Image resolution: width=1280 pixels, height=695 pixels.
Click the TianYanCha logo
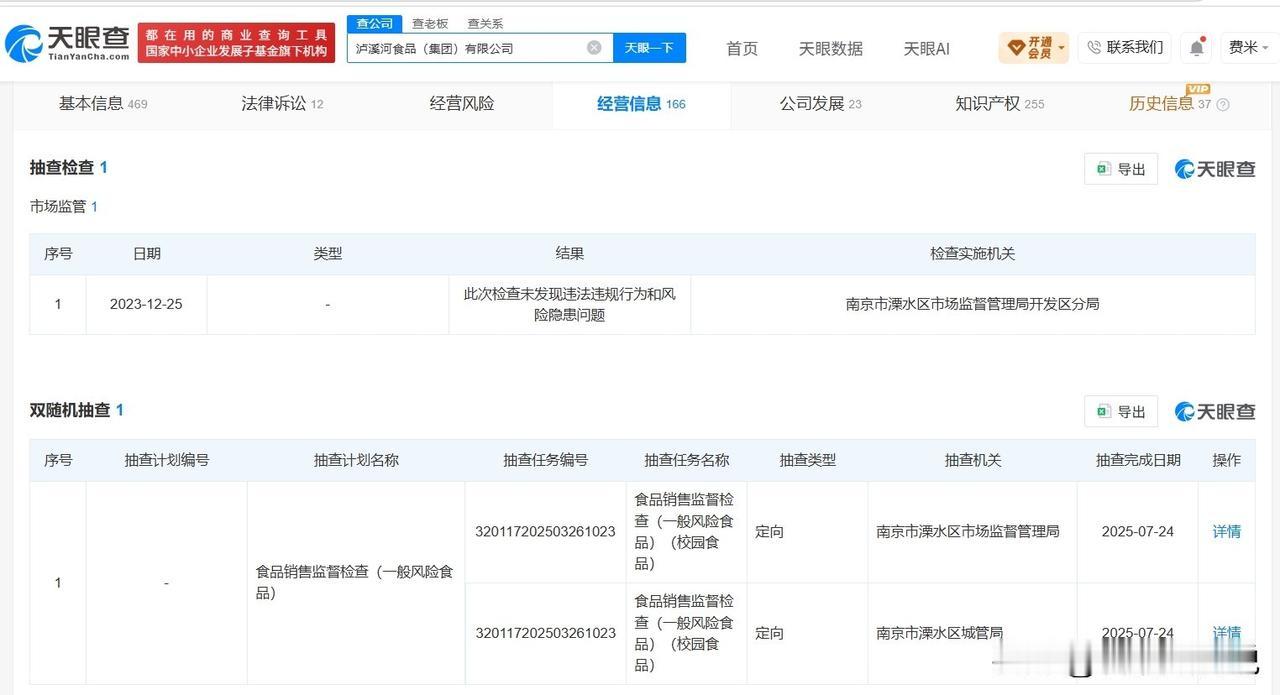click(x=68, y=43)
